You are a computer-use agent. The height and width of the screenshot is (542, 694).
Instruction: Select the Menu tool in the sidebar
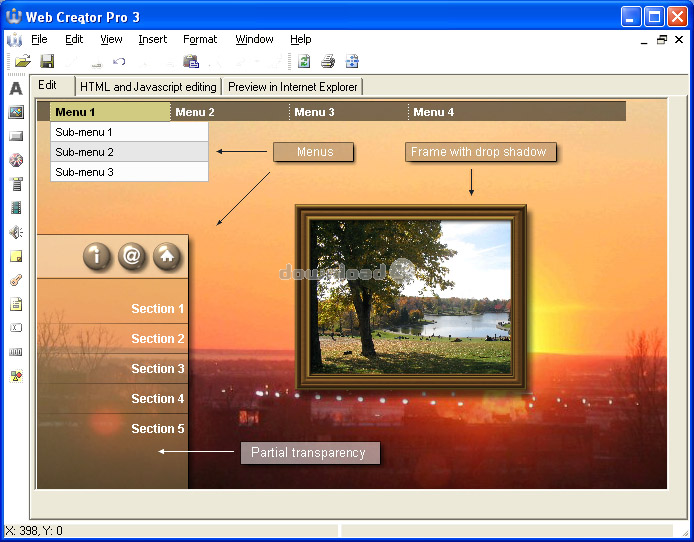point(16,184)
